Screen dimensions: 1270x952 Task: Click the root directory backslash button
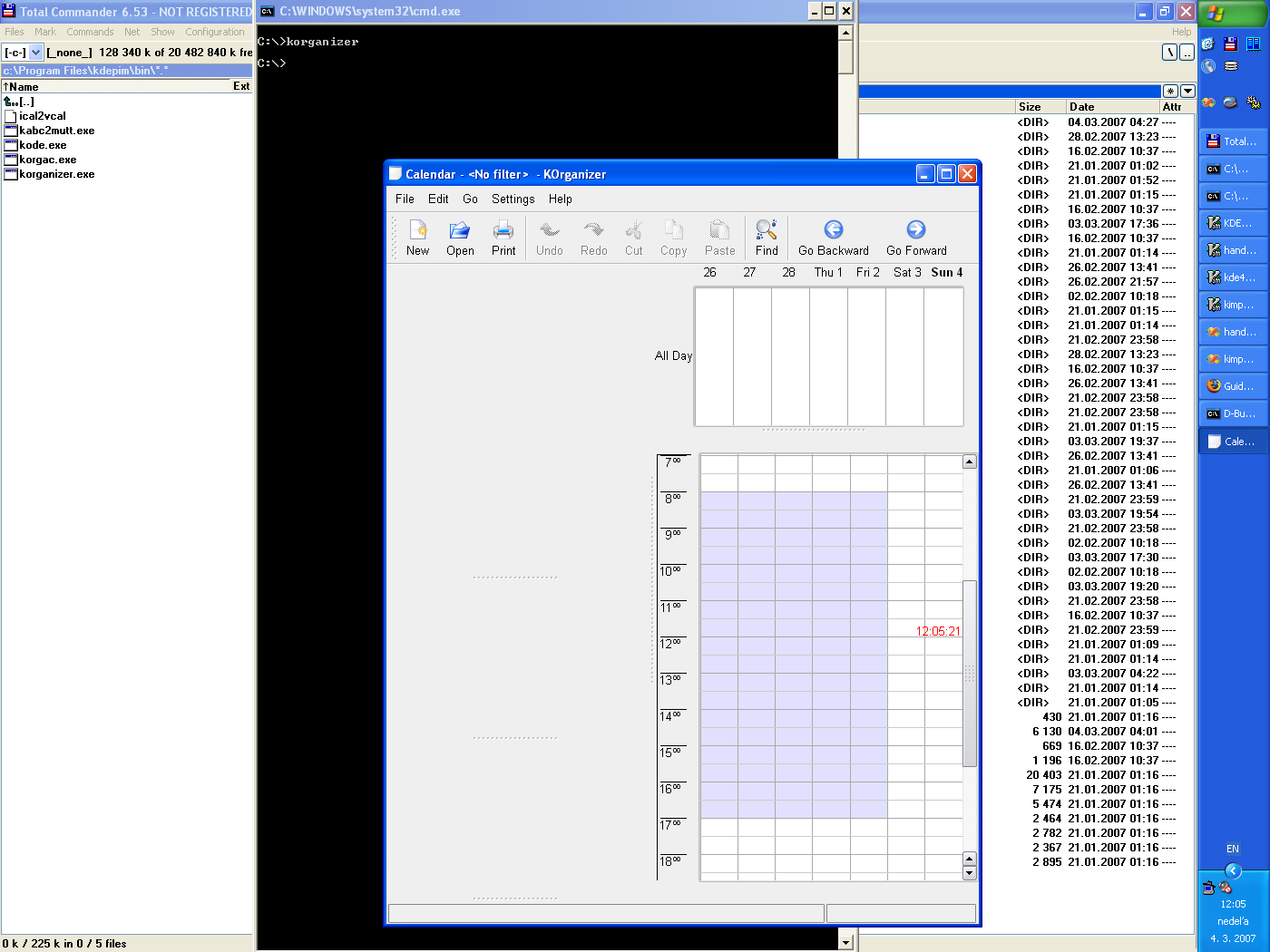coord(1170,53)
